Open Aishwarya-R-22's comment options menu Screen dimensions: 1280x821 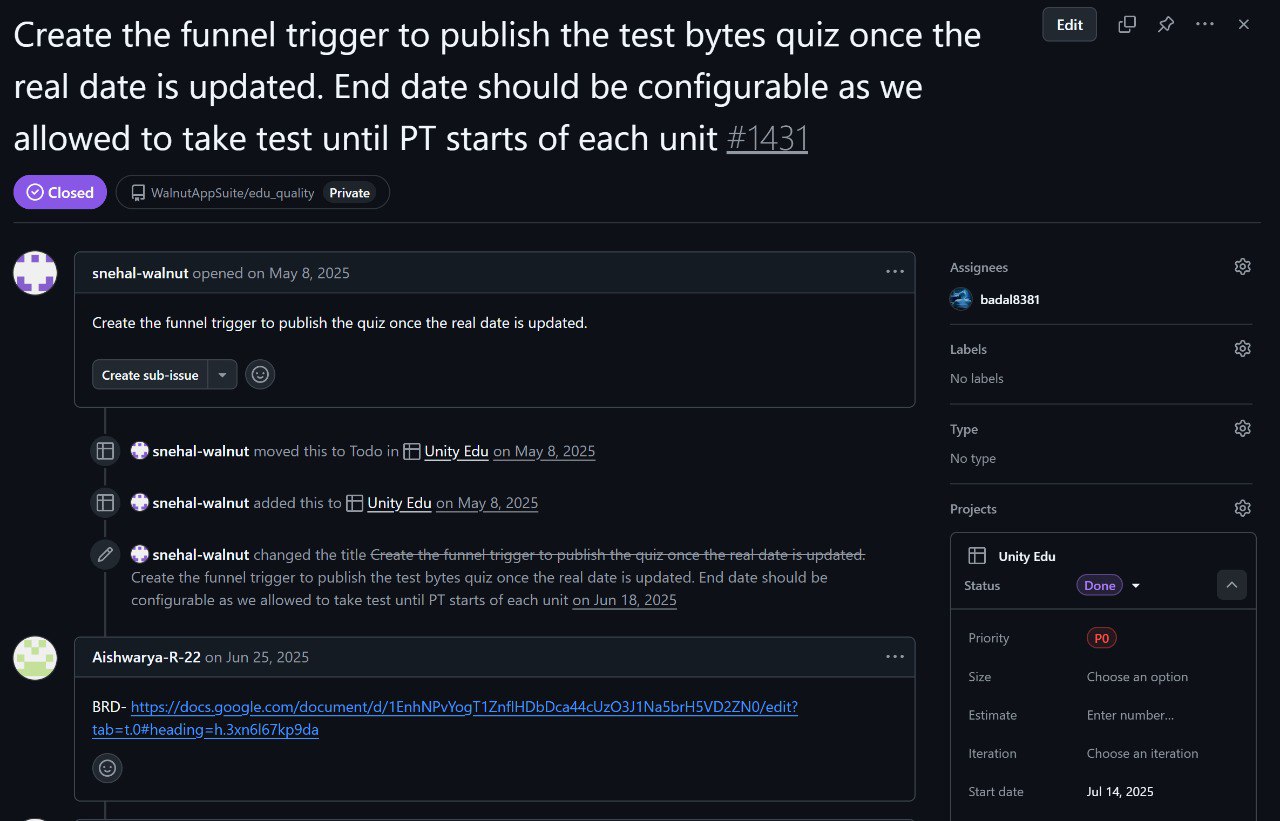pos(895,656)
